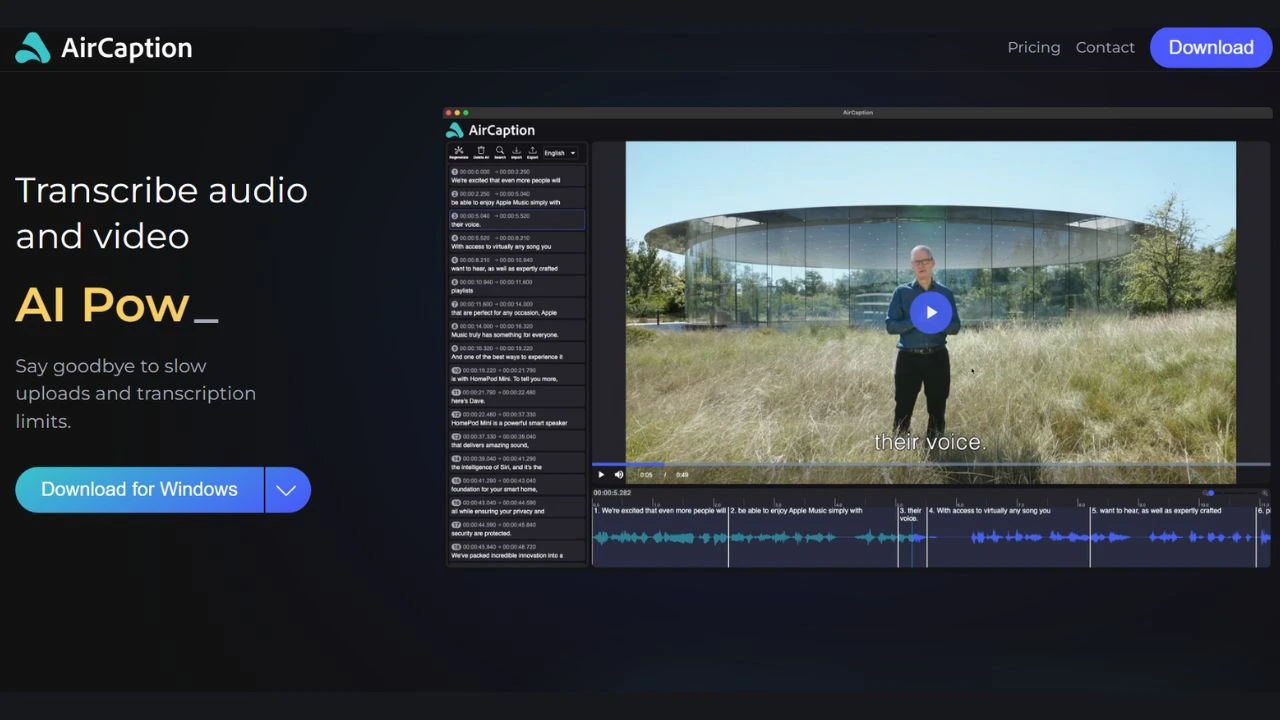Click the Delete All trash icon

pos(481,151)
